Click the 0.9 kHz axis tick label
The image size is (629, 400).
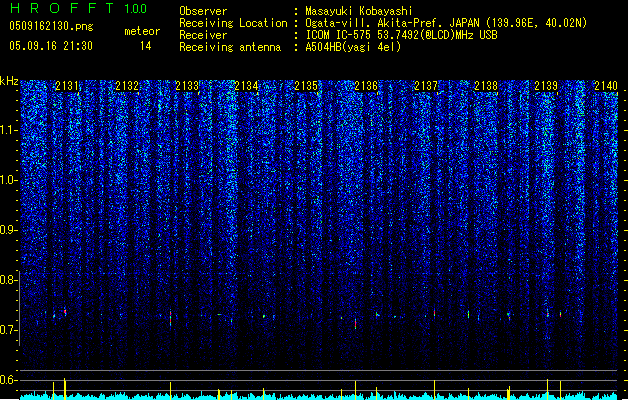9,230
